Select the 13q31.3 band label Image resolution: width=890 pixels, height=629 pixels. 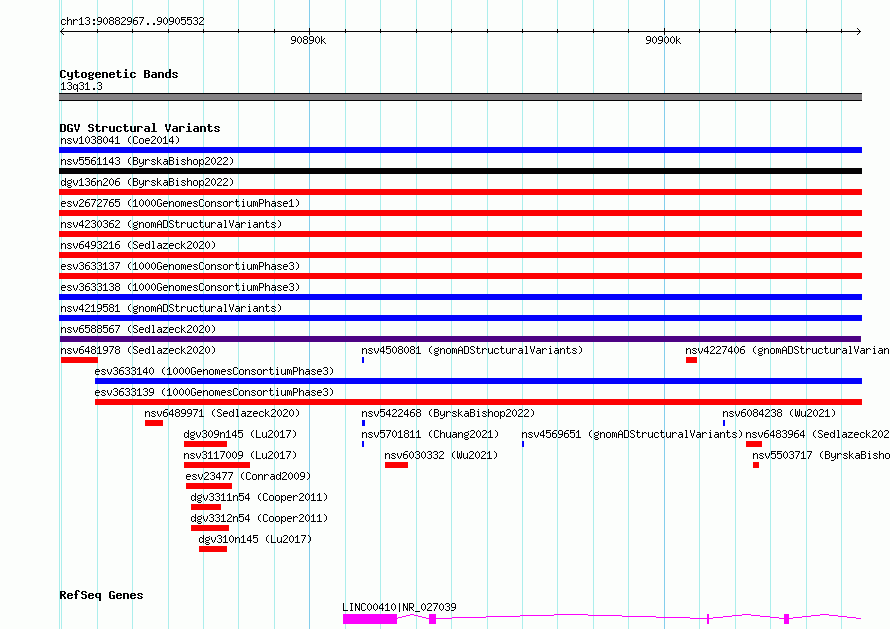81,86
